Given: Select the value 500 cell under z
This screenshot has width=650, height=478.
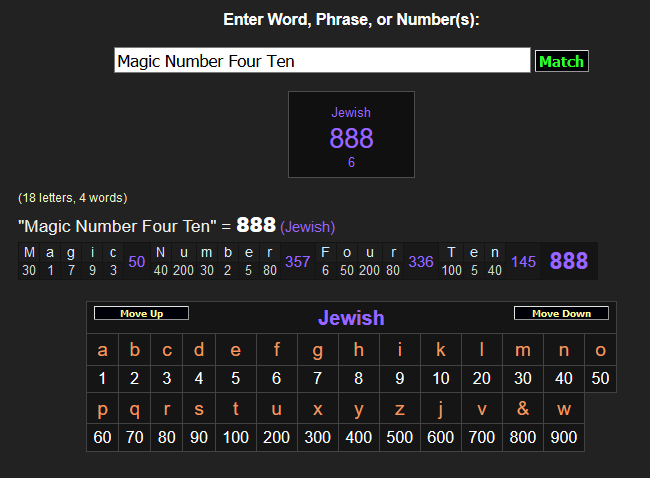Looking at the screenshot, I should tap(399, 437).
